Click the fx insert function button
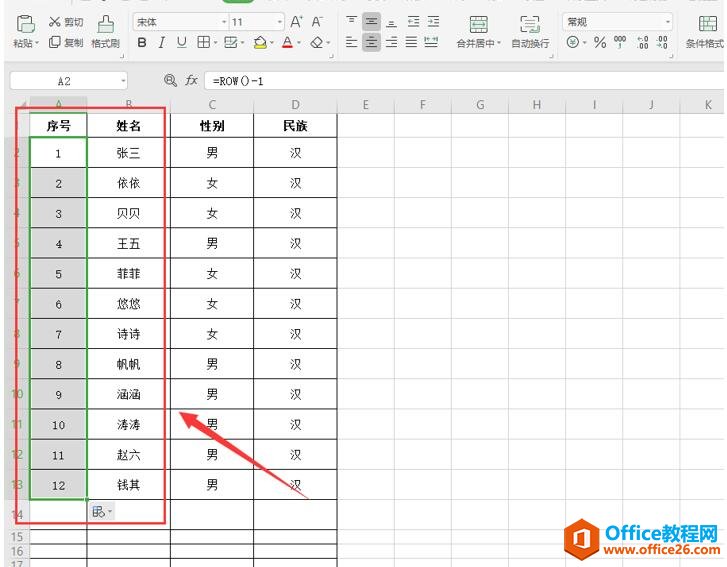 click(x=191, y=81)
